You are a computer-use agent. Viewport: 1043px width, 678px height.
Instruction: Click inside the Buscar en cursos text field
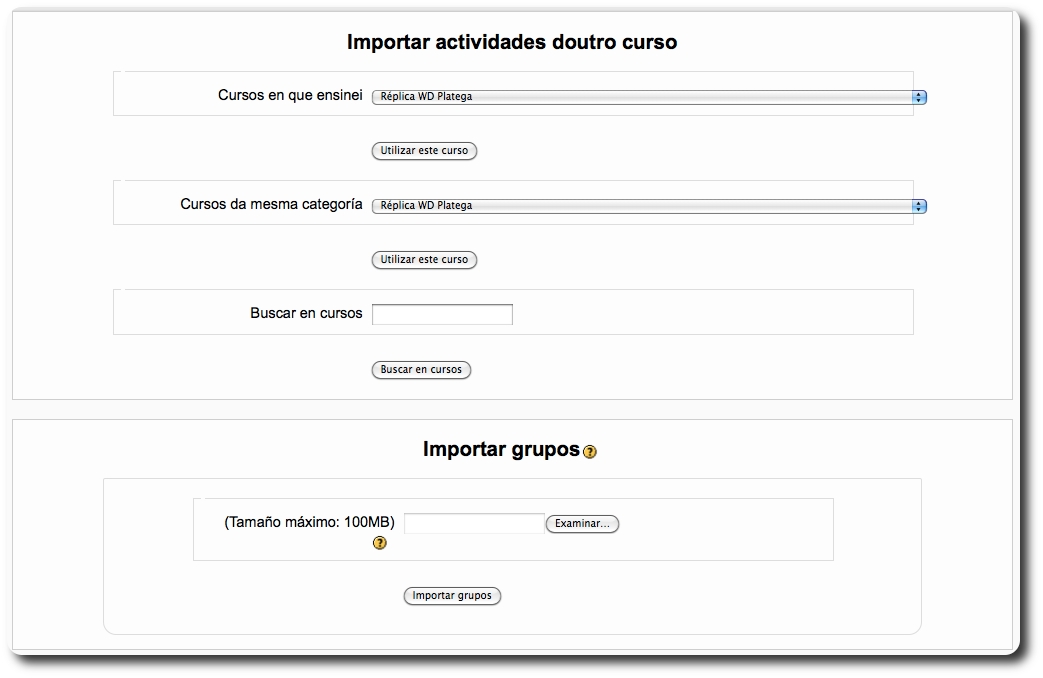pyautogui.click(x=441, y=313)
